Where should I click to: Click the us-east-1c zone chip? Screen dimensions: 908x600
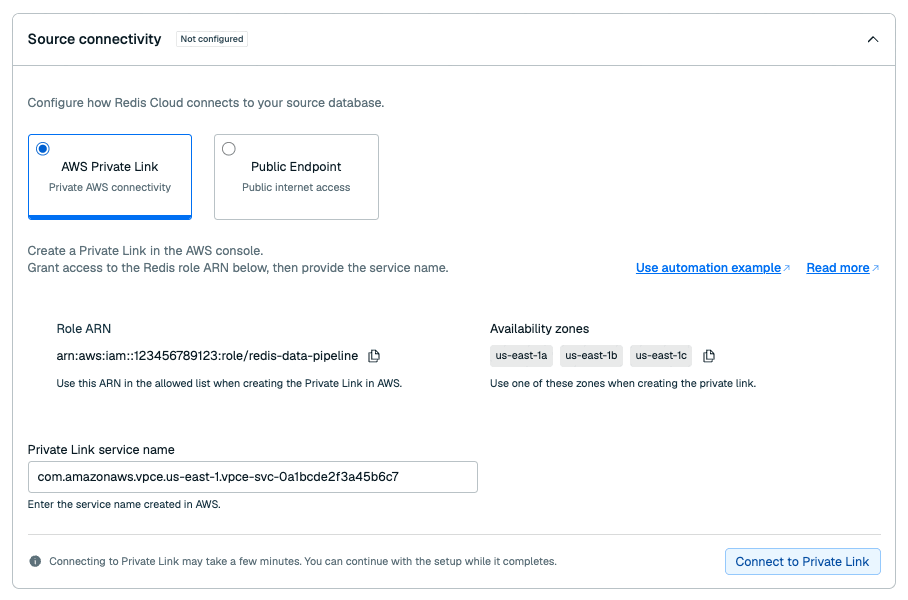point(661,356)
